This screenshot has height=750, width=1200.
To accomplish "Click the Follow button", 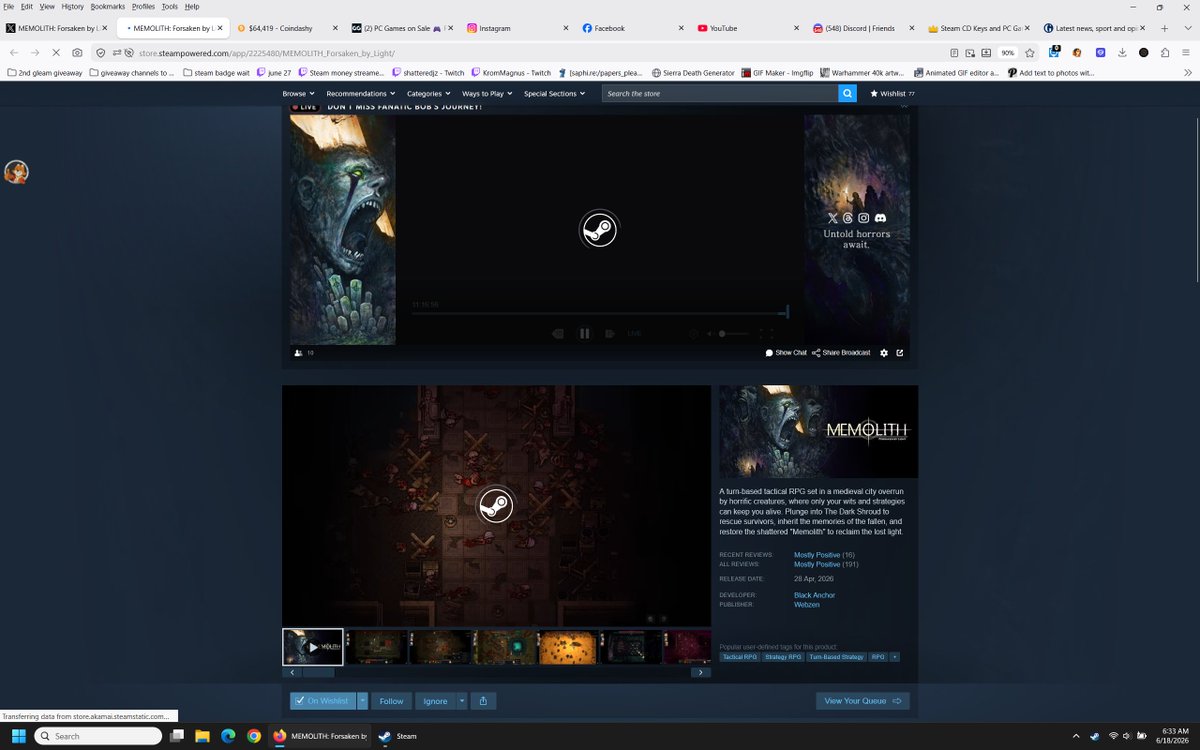I will [x=392, y=701].
